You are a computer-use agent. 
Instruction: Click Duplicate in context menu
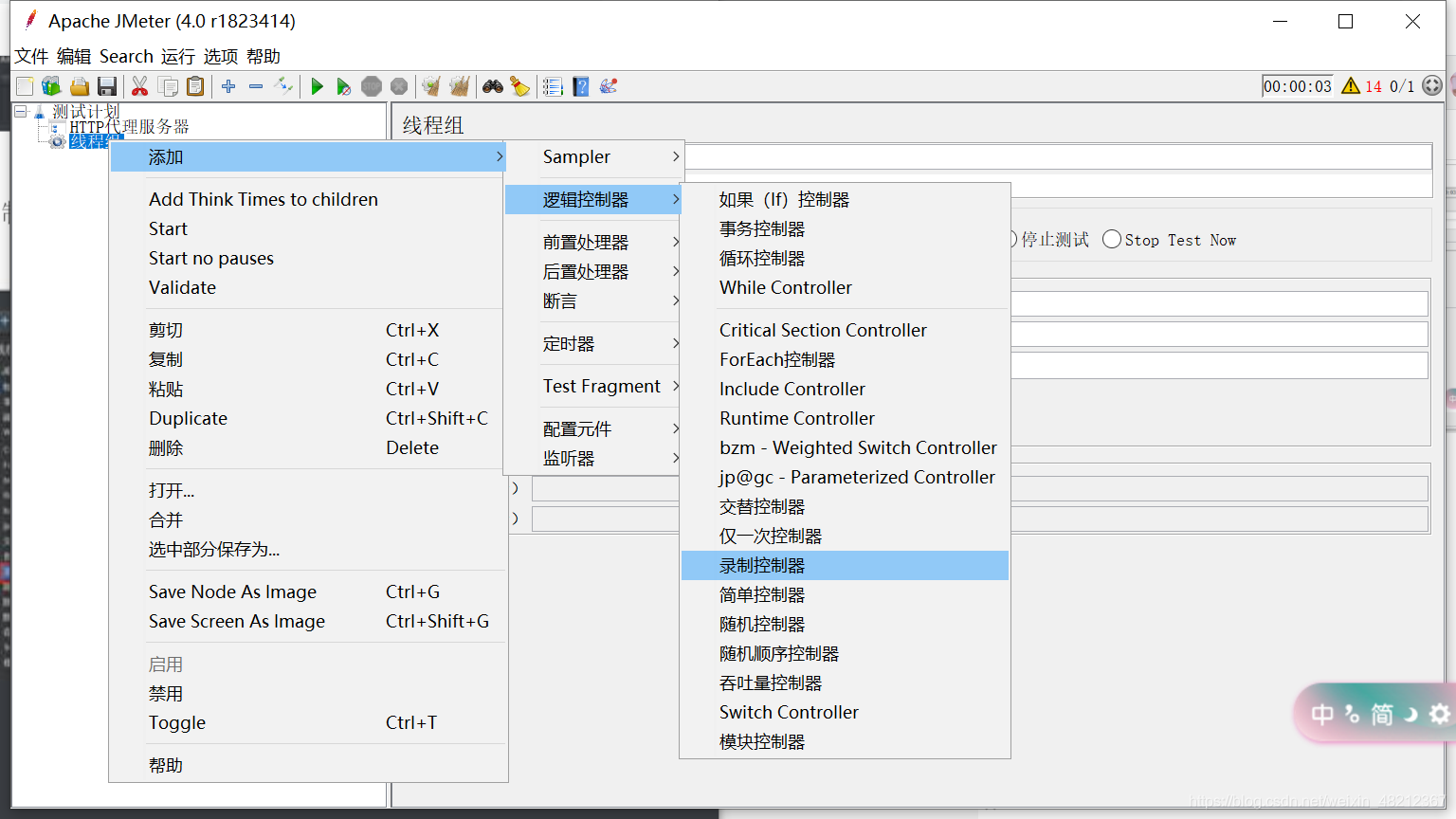pos(308,418)
